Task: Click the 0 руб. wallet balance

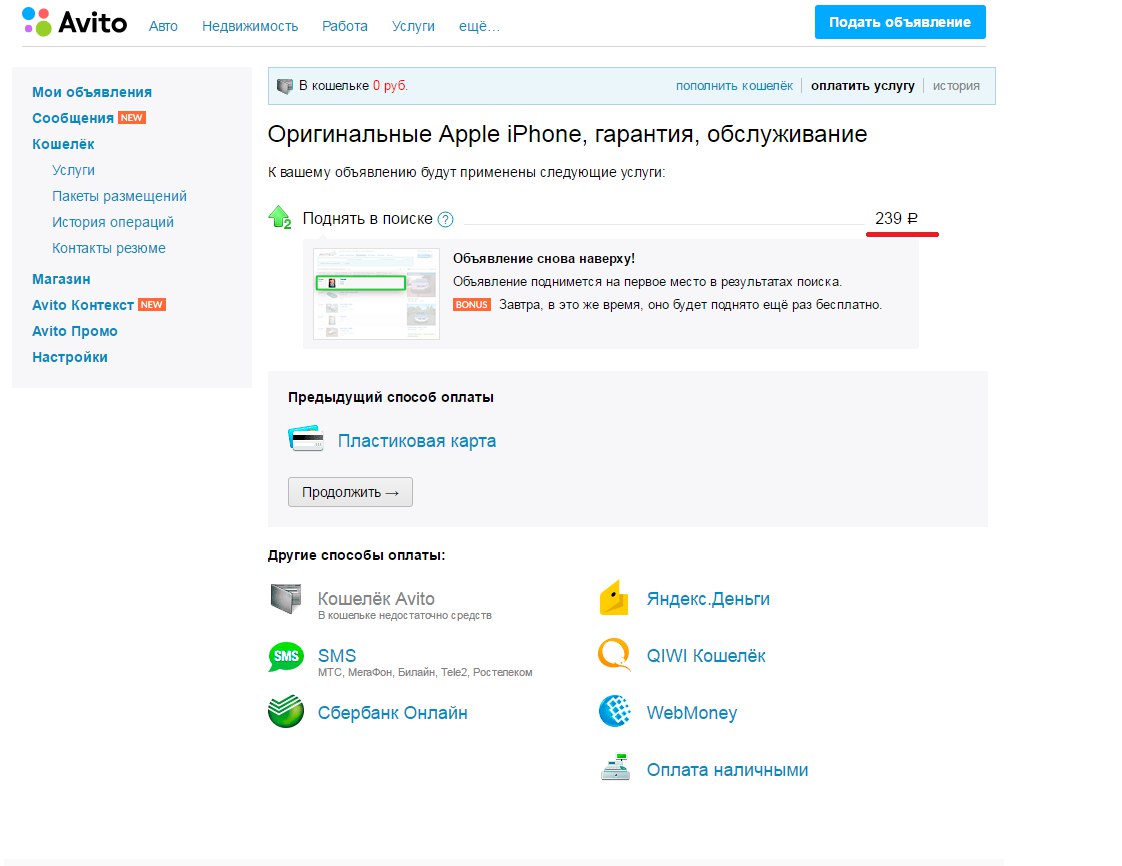Action: (390, 86)
